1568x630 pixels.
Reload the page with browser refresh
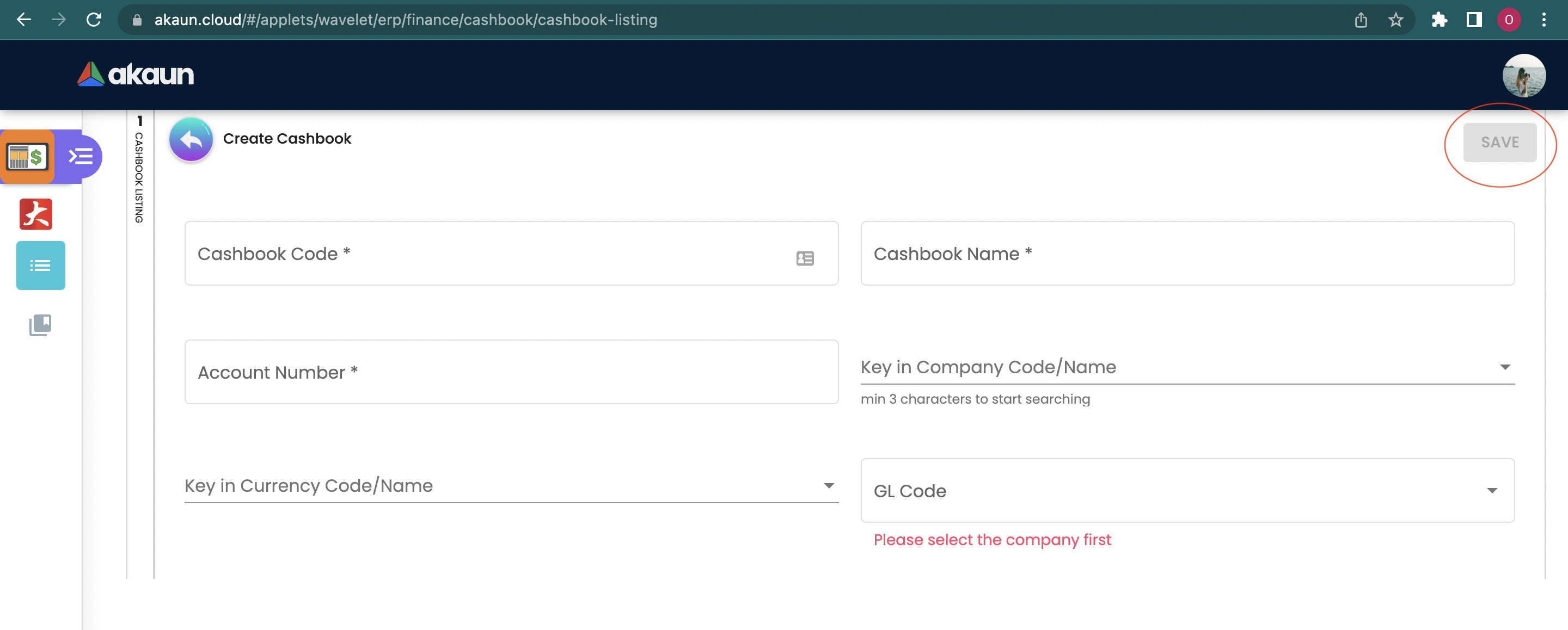click(x=94, y=20)
